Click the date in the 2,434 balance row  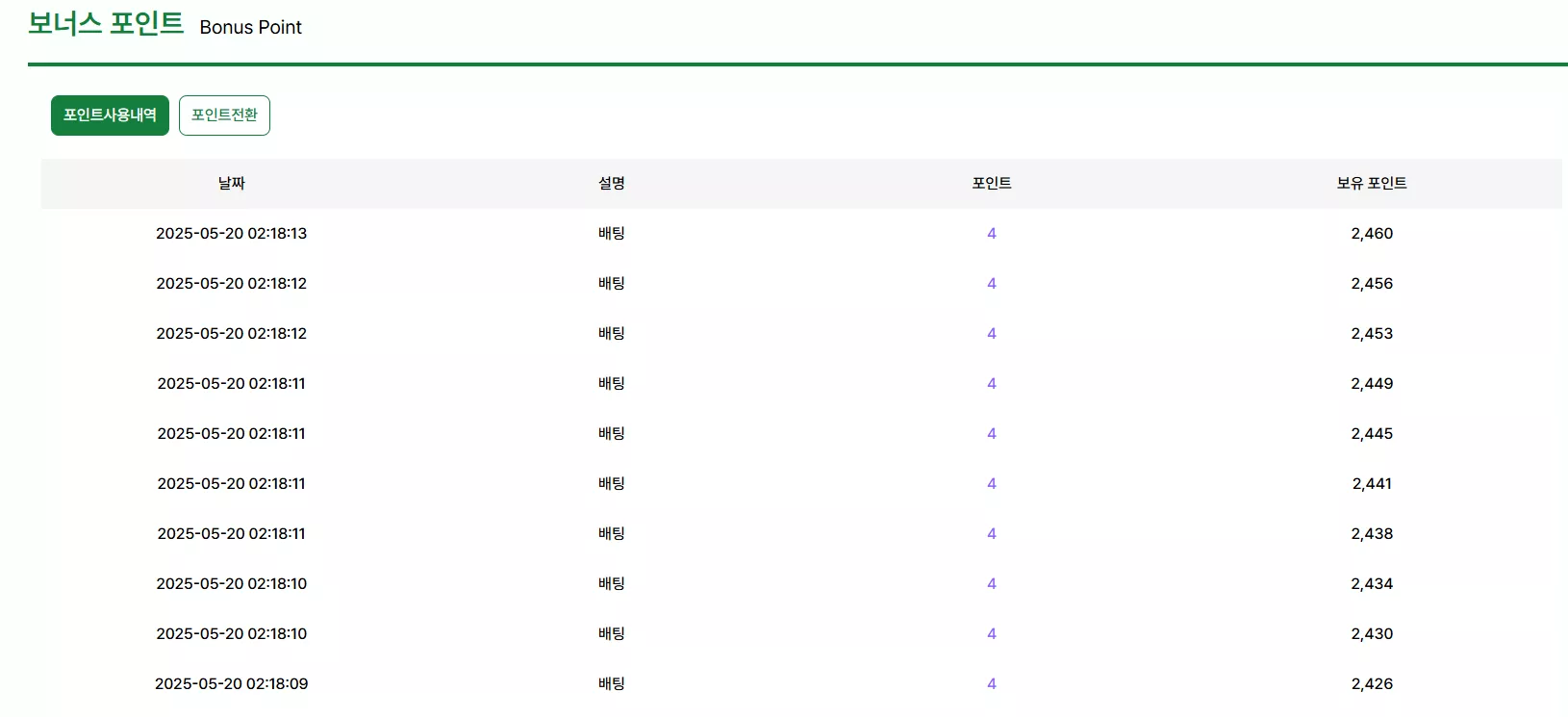tap(232, 583)
